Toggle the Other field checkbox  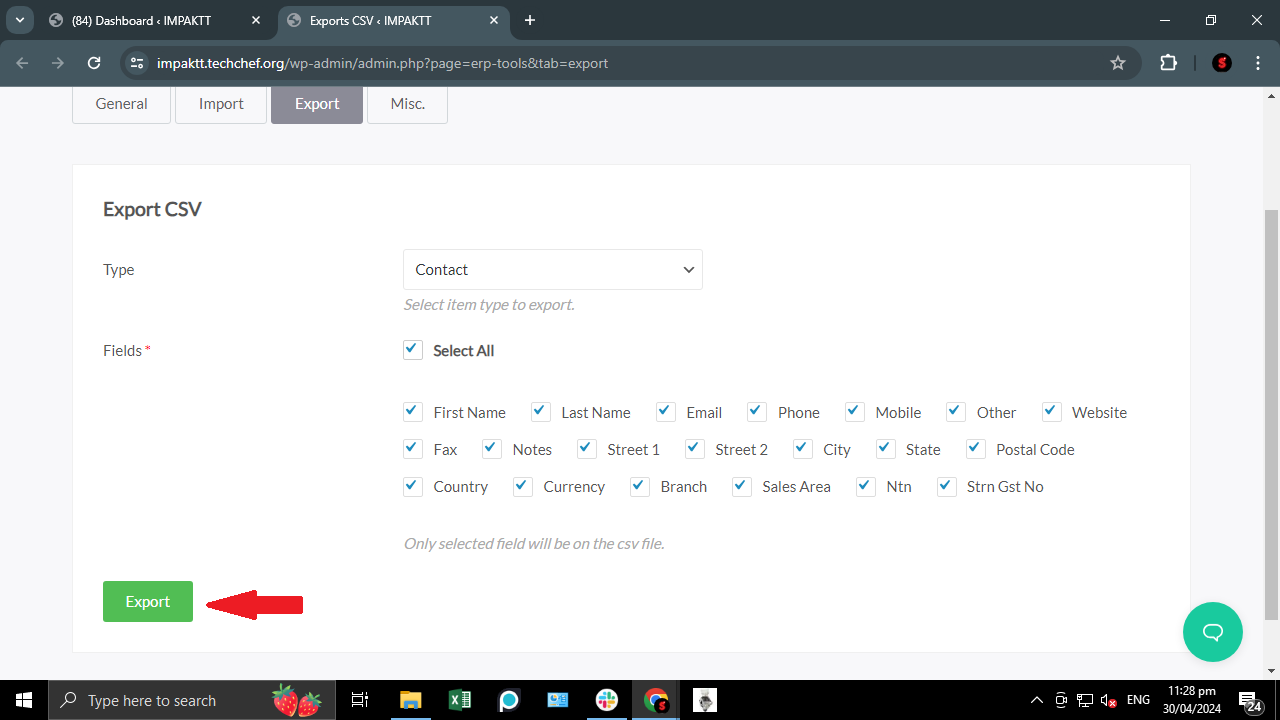coord(956,412)
